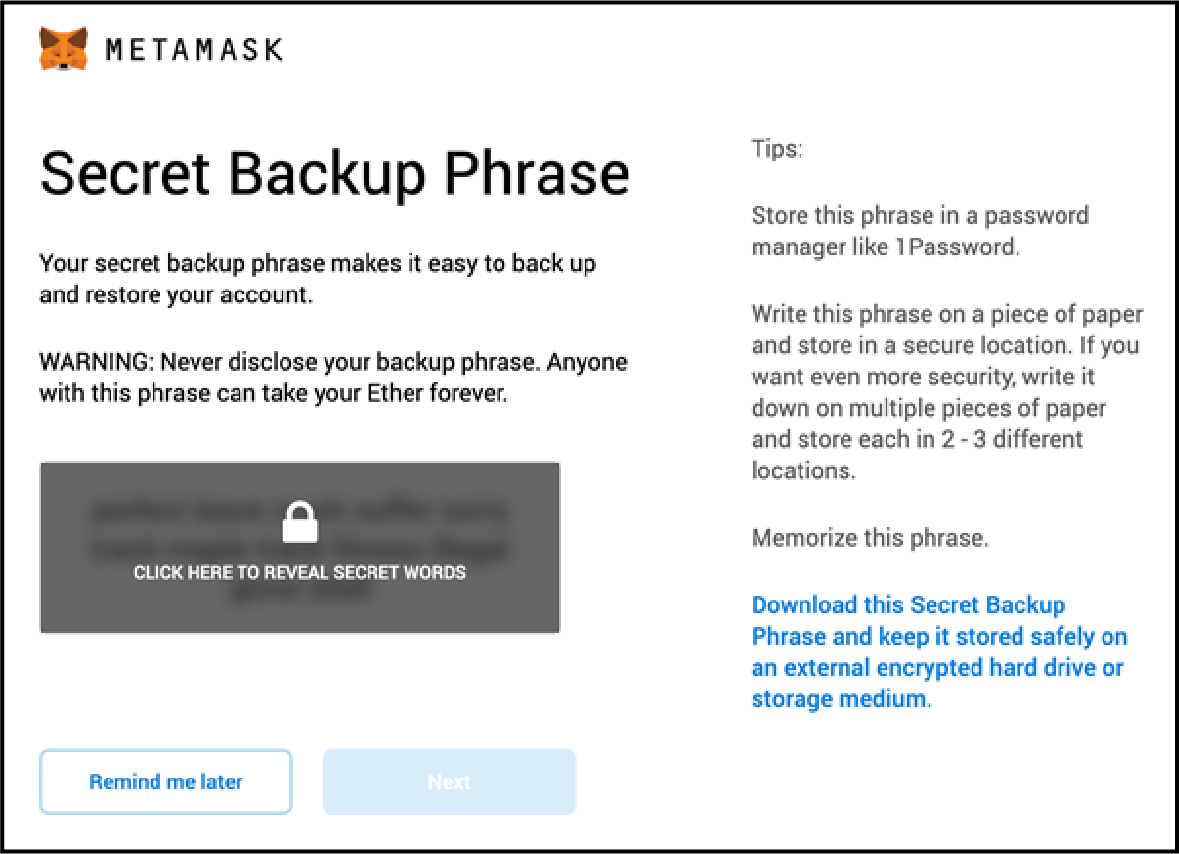Click the Remind me later button

(x=165, y=782)
